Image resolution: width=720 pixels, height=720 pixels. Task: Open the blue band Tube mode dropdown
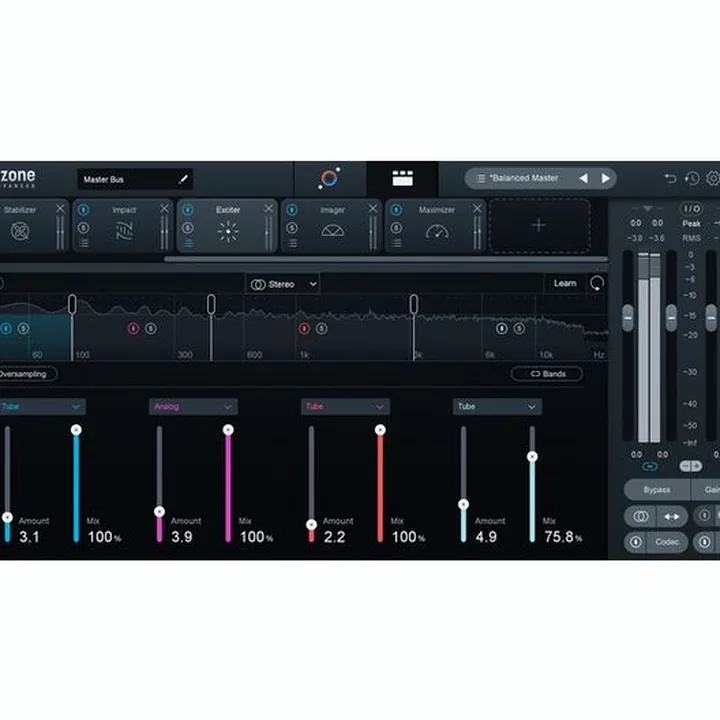pyautogui.click(x=42, y=407)
